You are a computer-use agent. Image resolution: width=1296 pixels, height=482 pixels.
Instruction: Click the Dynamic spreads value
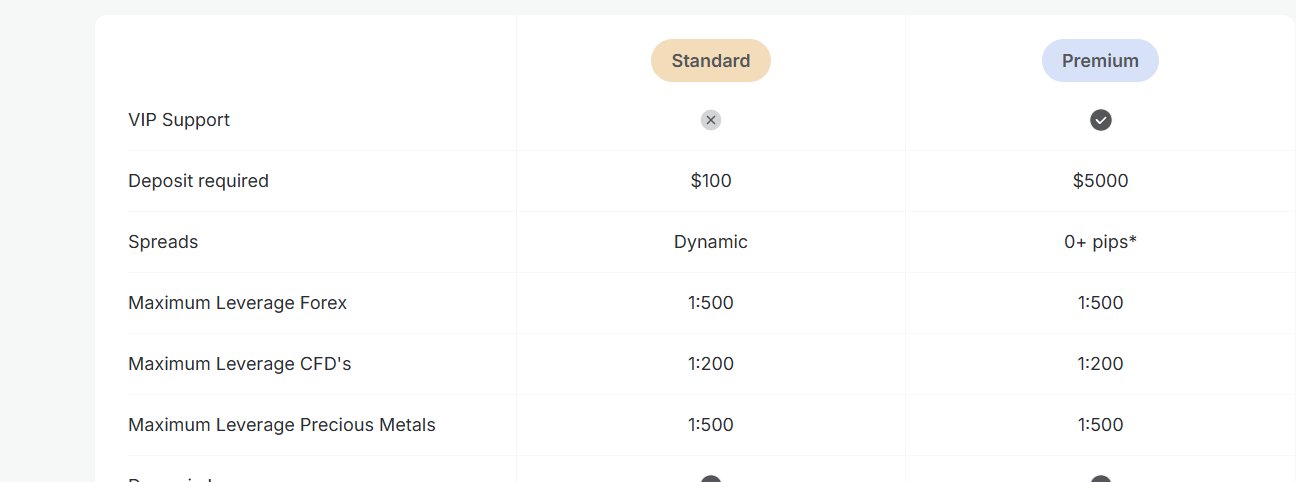[710, 242]
